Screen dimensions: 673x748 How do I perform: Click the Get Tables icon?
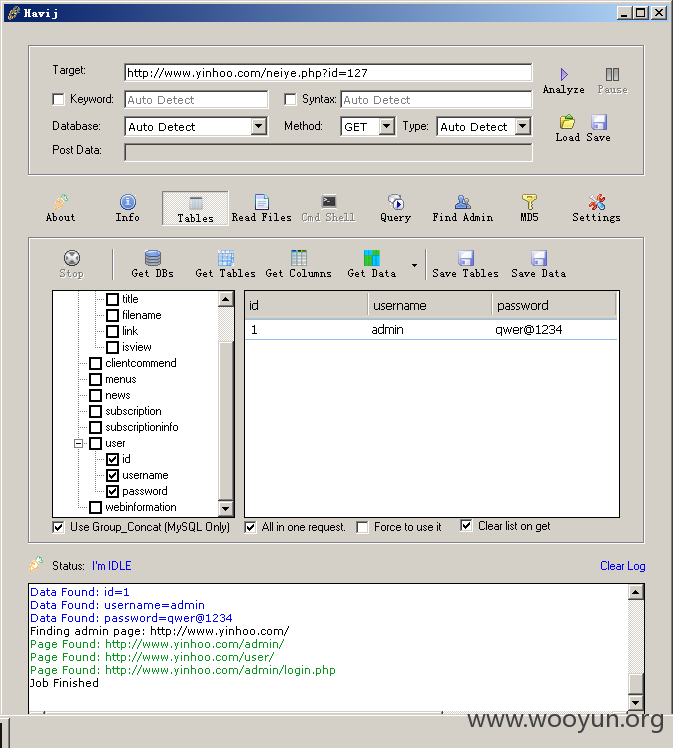click(226, 258)
